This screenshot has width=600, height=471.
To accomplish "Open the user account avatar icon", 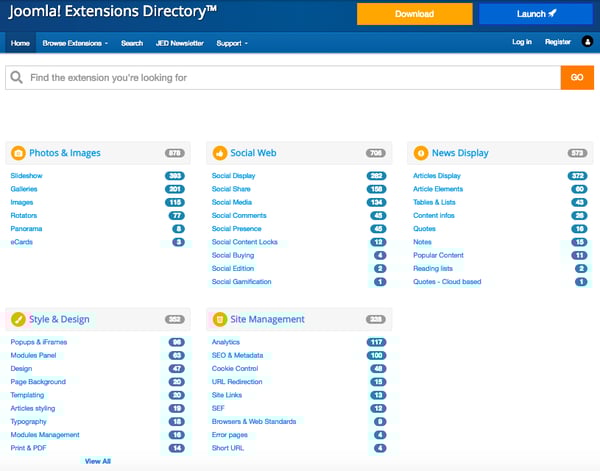I will (588, 42).
